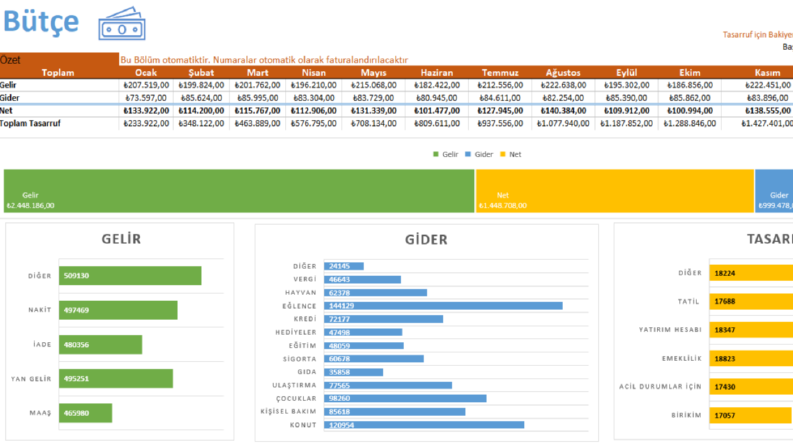Select the Kasım month header
The width and height of the screenshot is (793, 446).
tap(767, 73)
